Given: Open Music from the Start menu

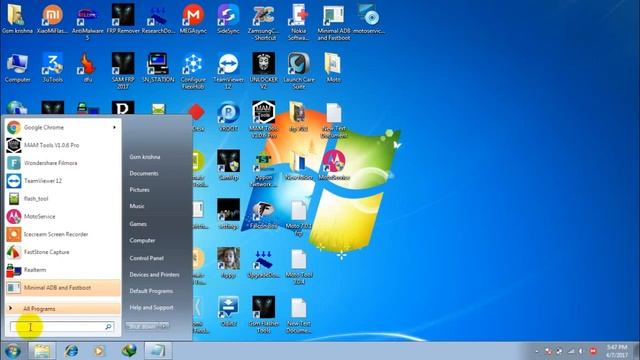Looking at the screenshot, I should [137, 206].
